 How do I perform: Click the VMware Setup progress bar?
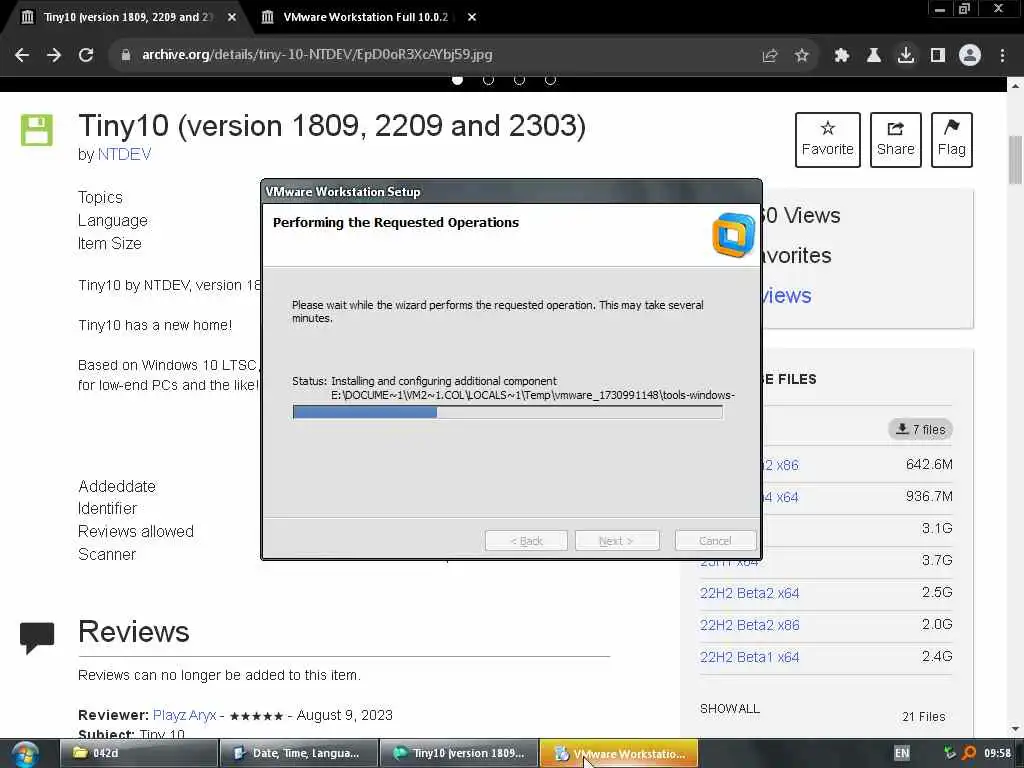pyautogui.click(x=507, y=412)
